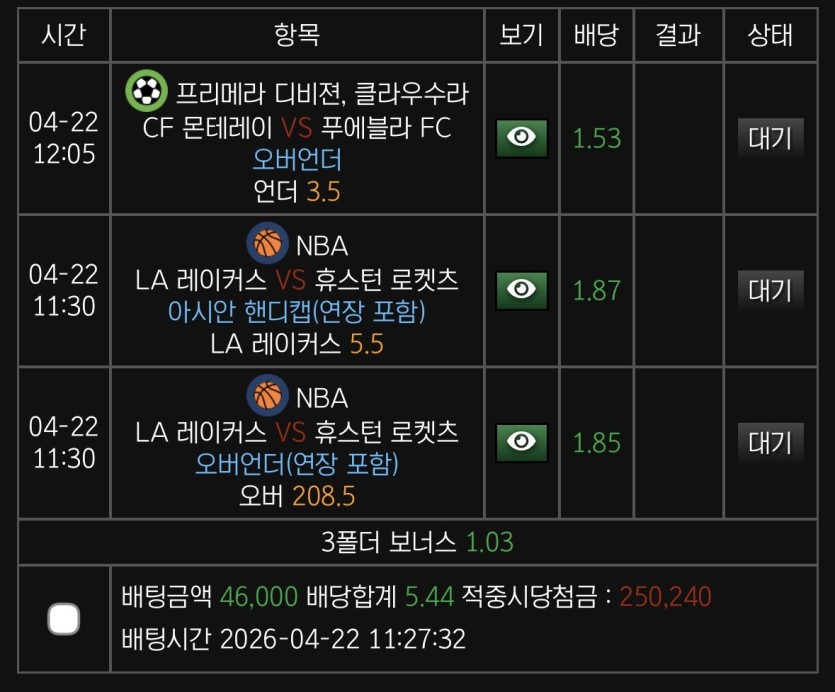Click 대기 button in the 오버 208.5 row
The image size is (835, 692).
point(770,442)
